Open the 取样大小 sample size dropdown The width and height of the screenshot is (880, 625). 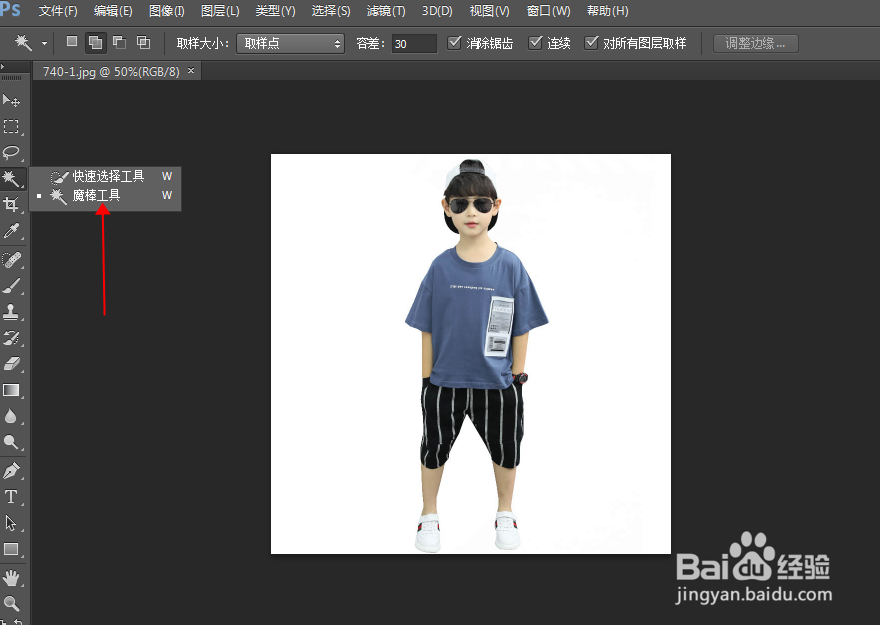pyautogui.click(x=290, y=43)
